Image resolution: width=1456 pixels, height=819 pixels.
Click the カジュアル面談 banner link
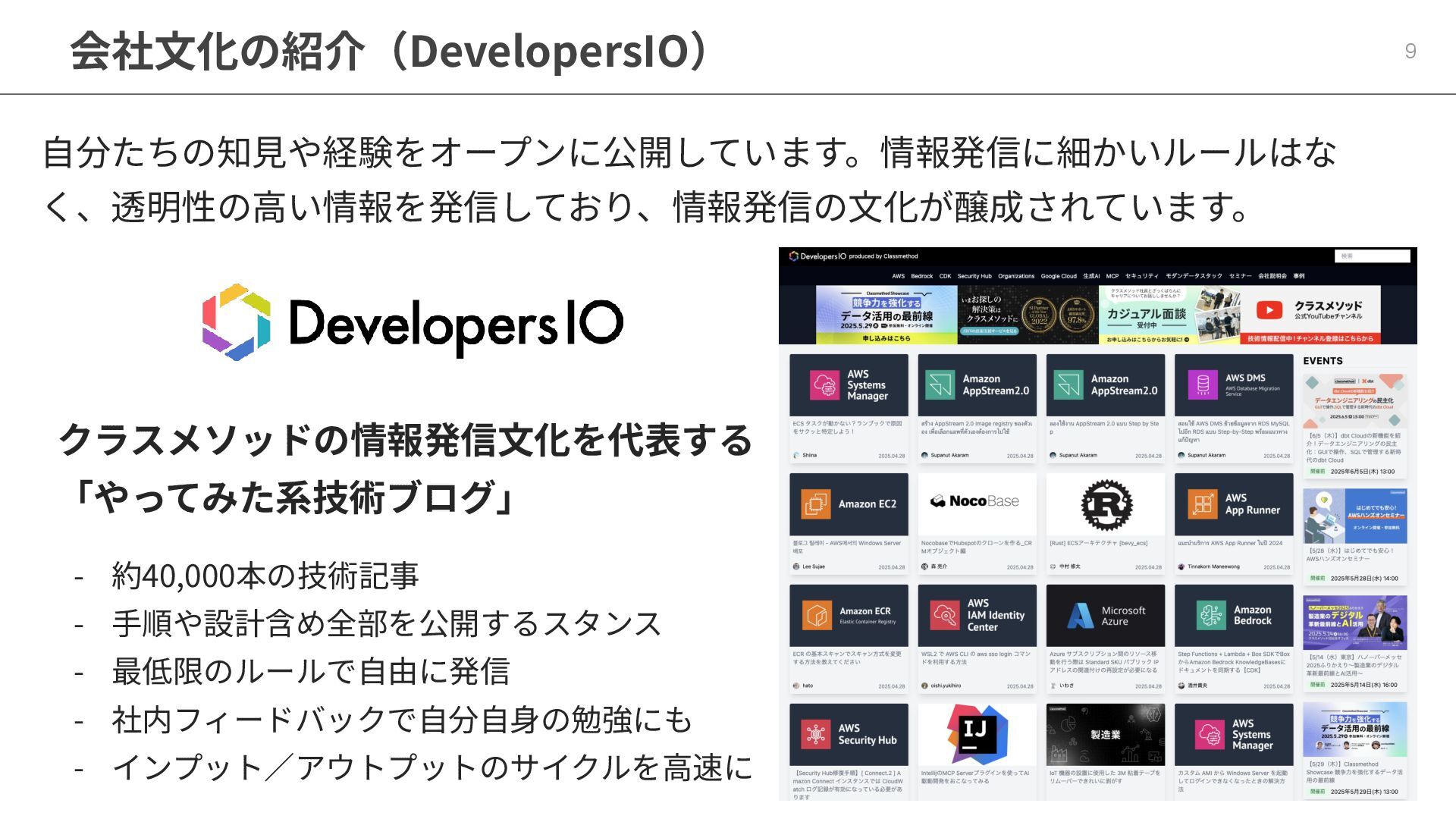click(1146, 315)
